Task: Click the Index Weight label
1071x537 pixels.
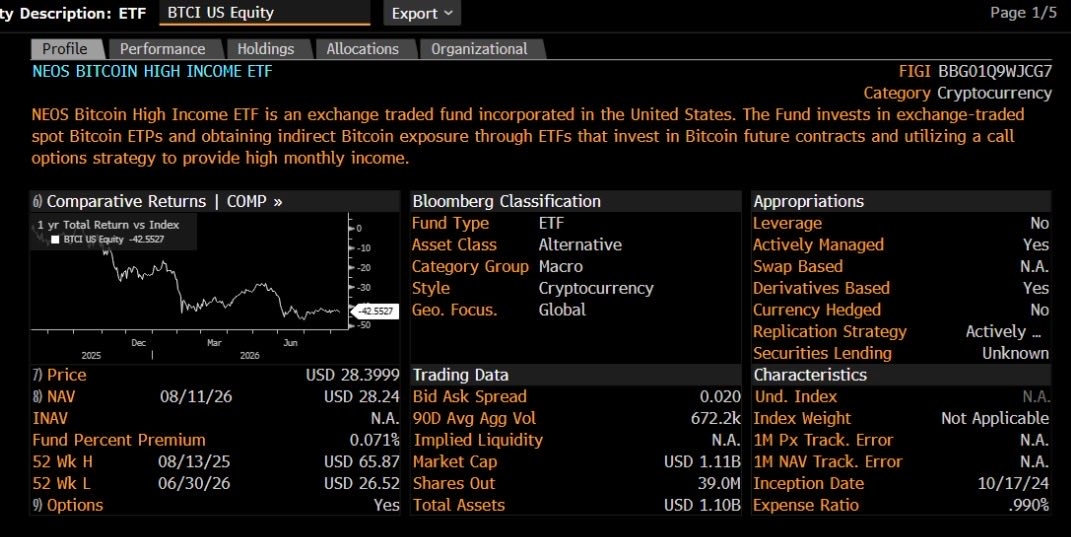Action: 803,419
